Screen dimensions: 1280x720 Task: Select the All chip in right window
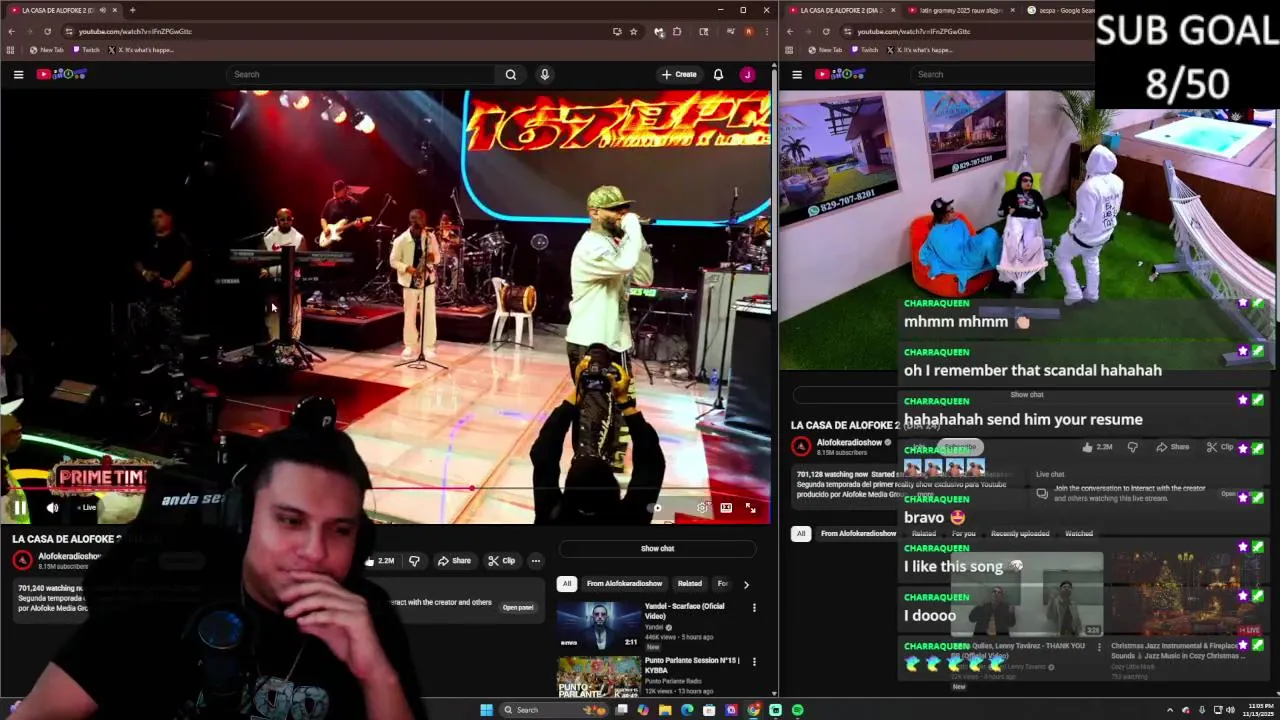[800, 533]
